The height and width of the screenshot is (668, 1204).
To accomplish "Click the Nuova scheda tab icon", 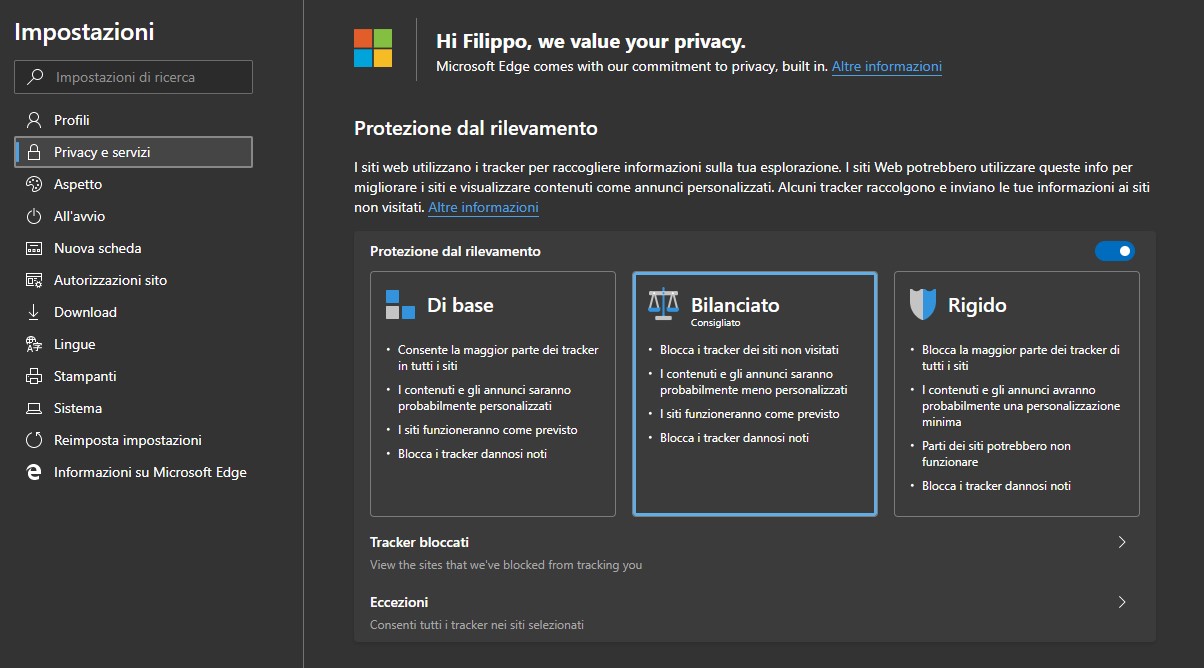I will [34, 248].
